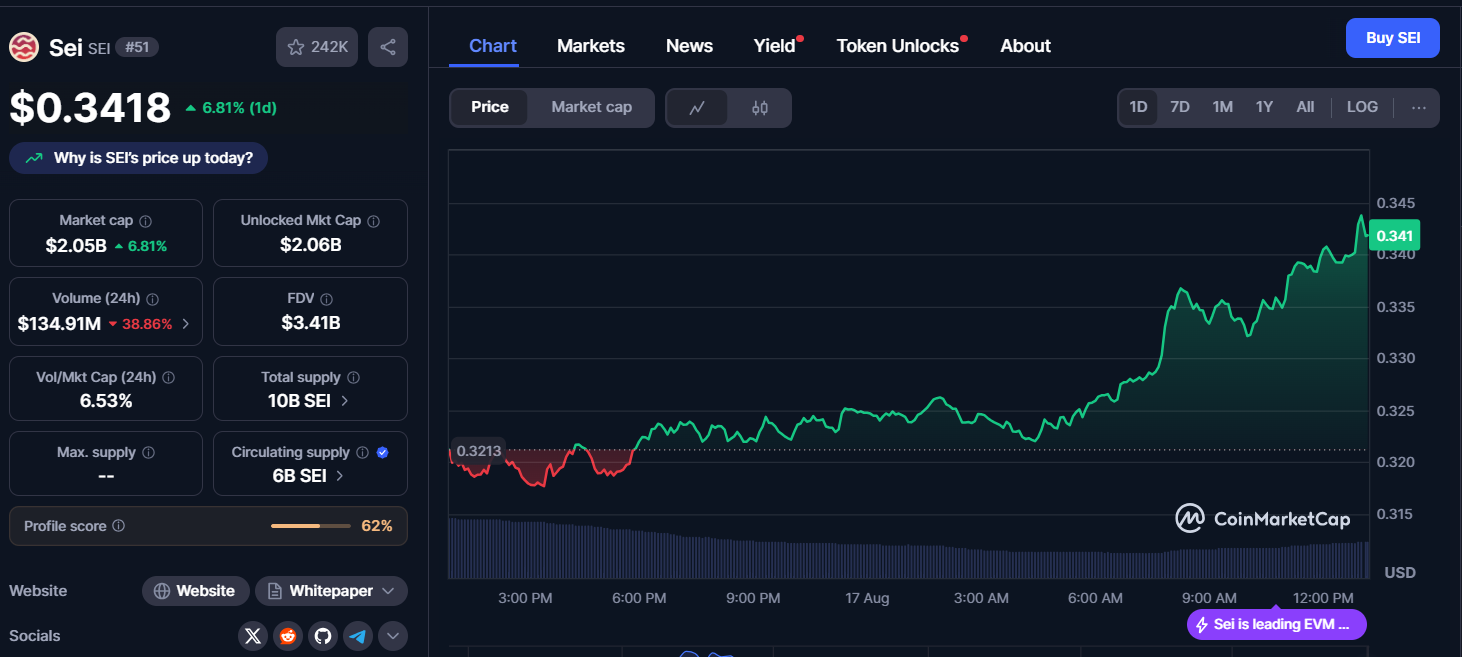
Task: Click info icon beside Unlocked Mkt Cap
Action: coord(373,221)
